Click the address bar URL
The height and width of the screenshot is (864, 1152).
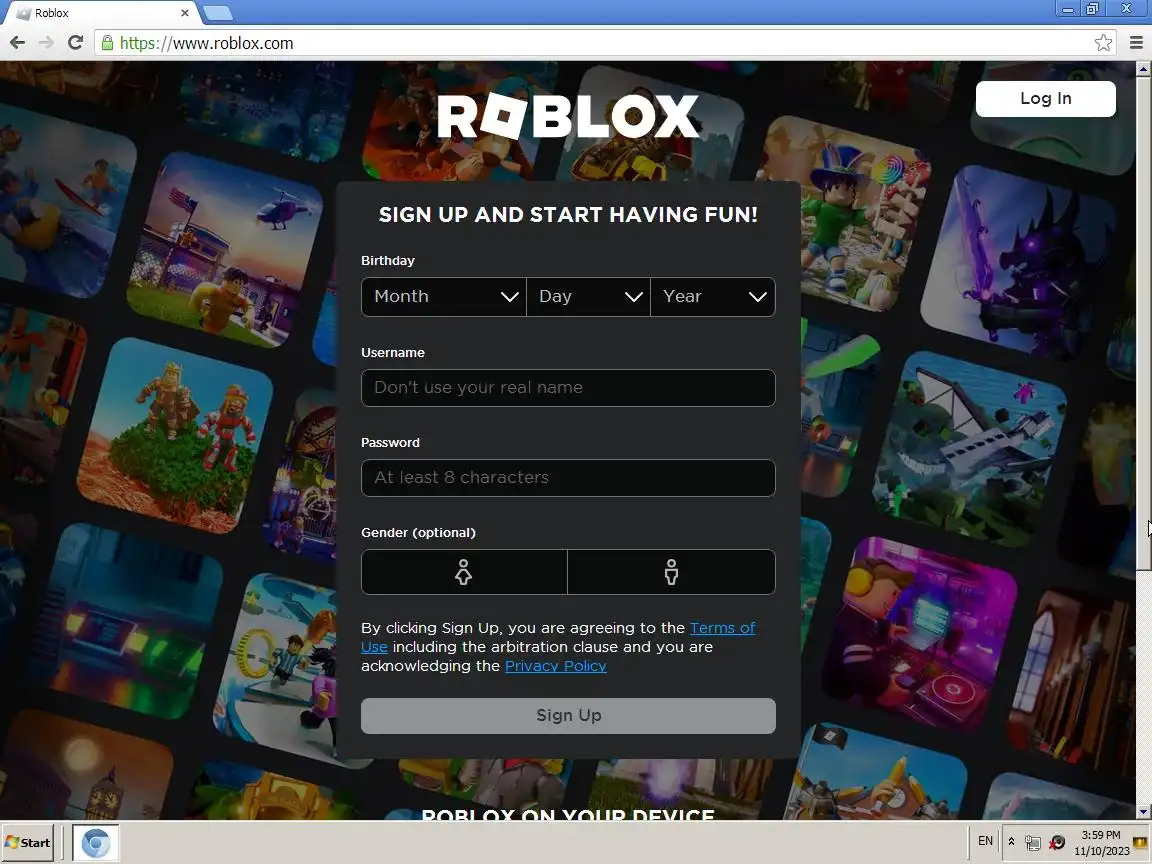pyautogui.click(x=206, y=43)
